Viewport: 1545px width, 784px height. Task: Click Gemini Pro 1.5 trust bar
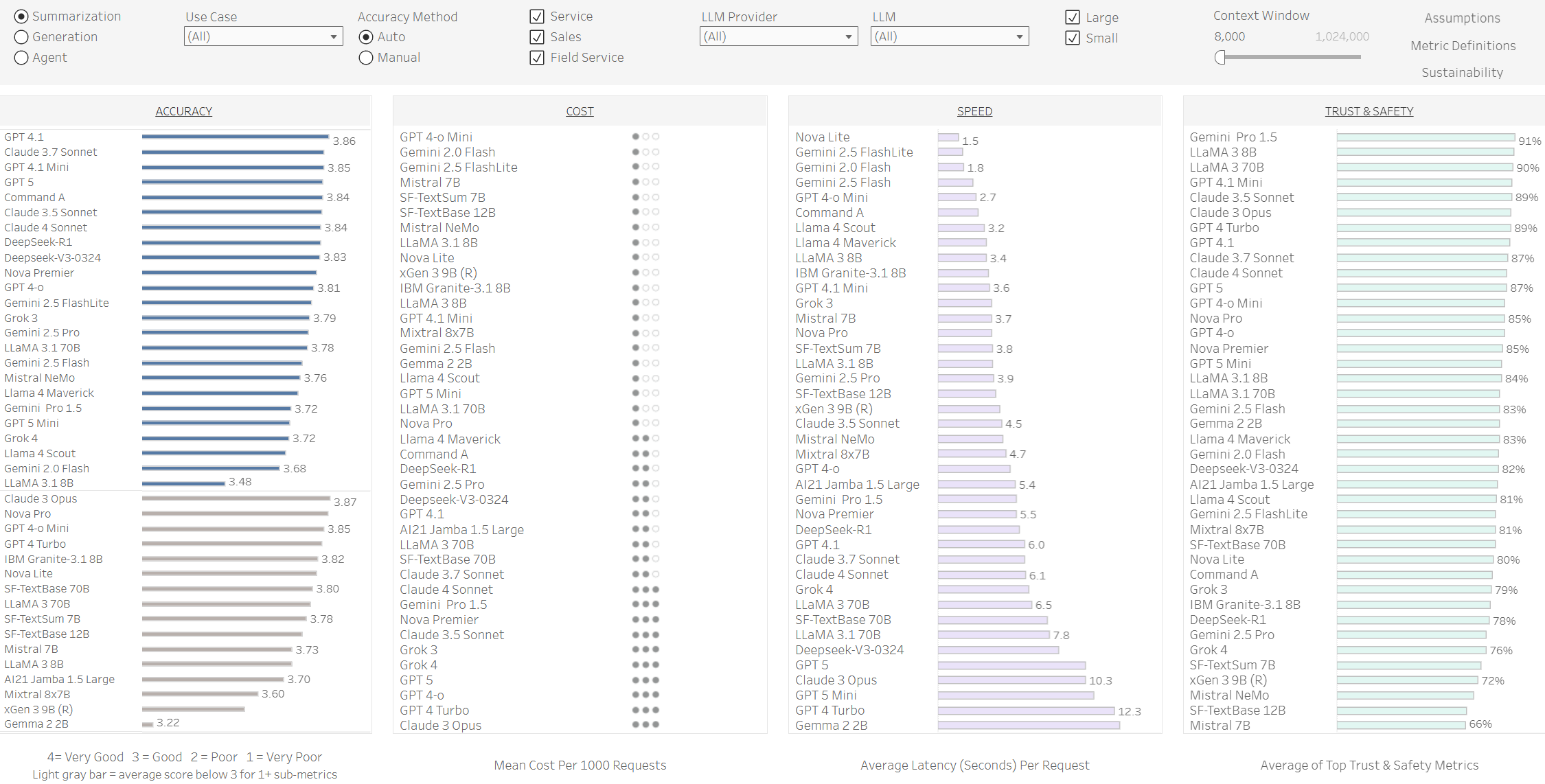(1426, 137)
